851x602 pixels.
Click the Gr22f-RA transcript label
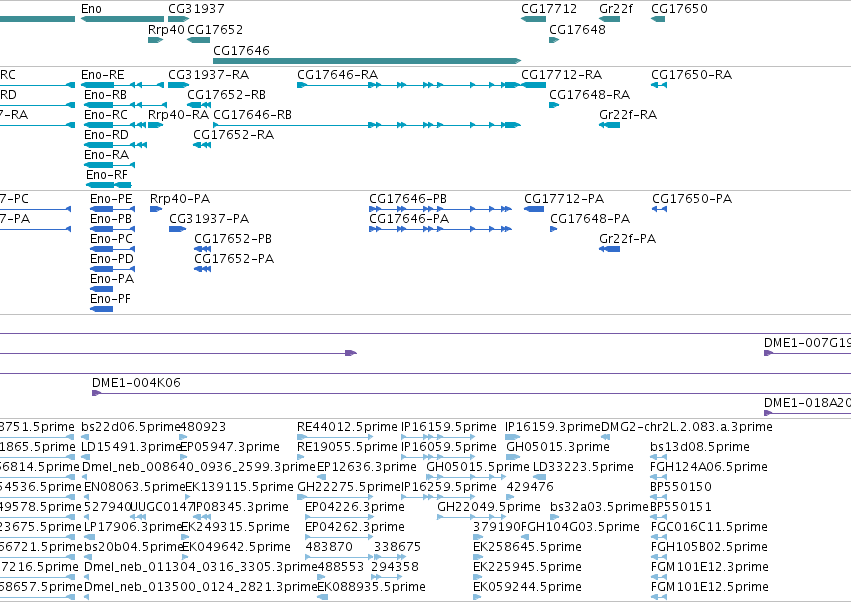coord(628,115)
